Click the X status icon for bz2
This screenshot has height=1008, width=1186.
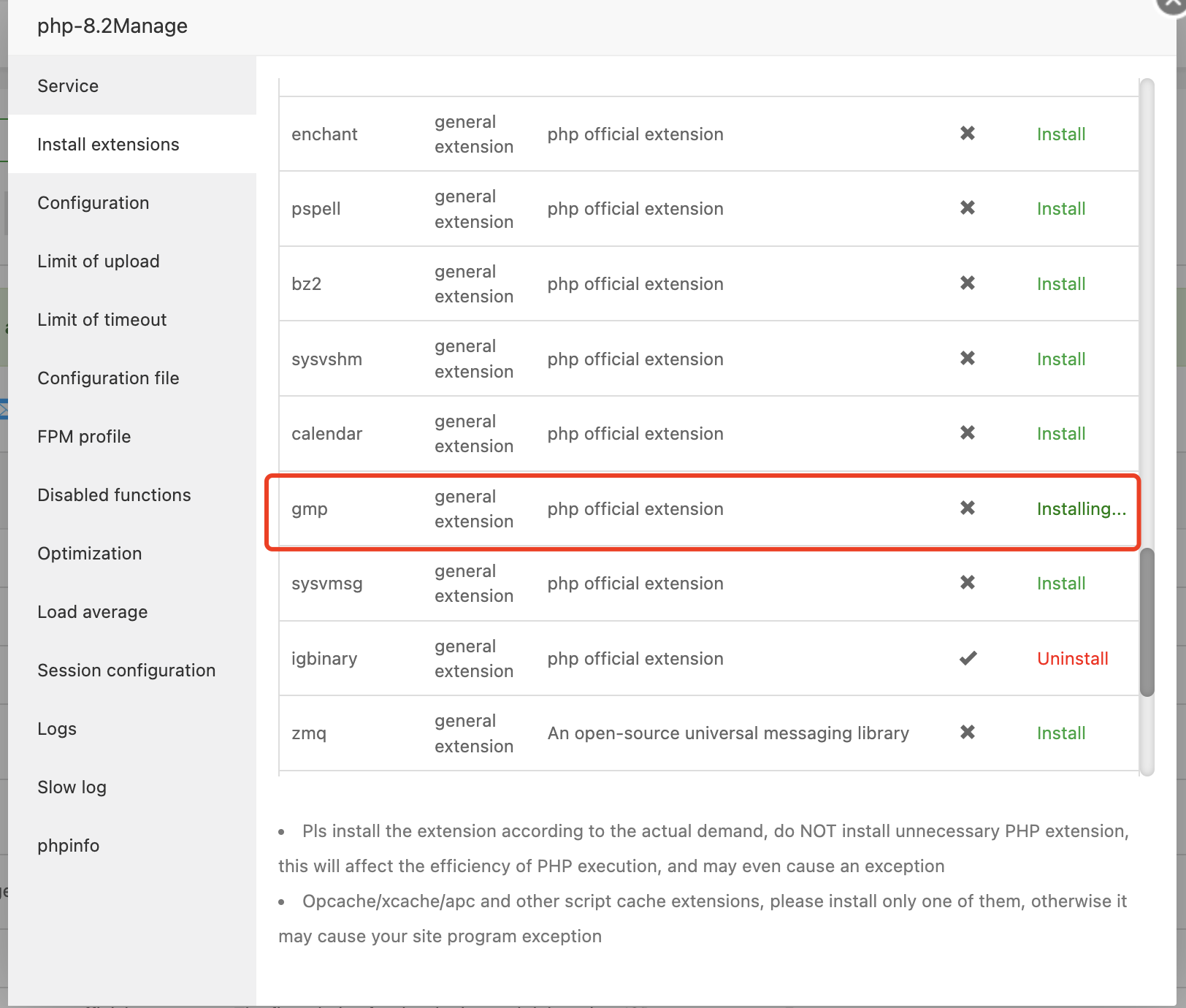click(x=968, y=283)
